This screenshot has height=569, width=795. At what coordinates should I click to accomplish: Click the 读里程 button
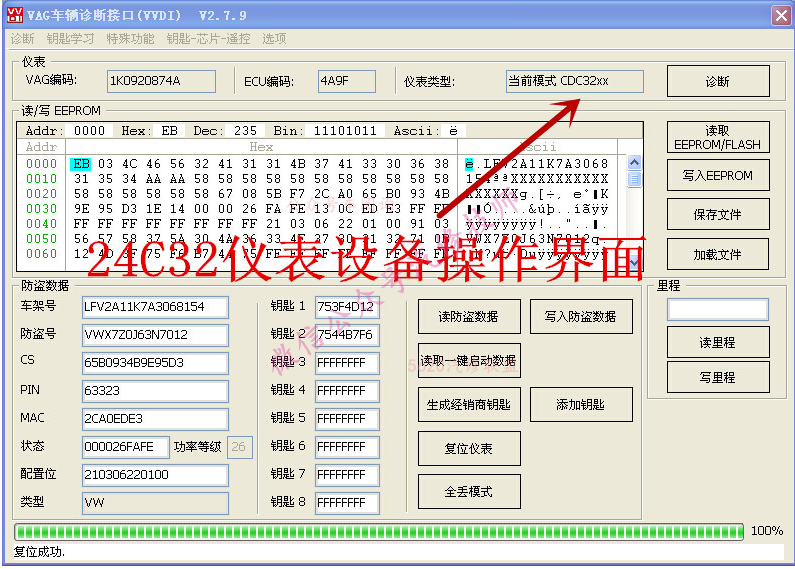[718, 342]
